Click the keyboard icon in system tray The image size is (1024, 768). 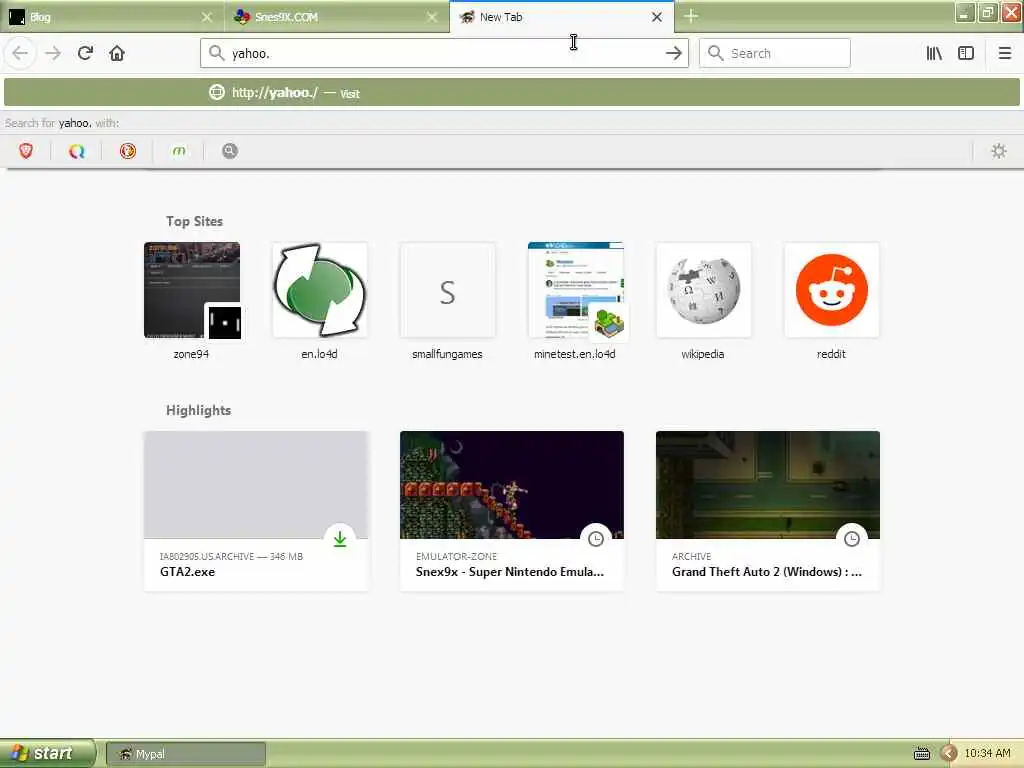coord(921,754)
